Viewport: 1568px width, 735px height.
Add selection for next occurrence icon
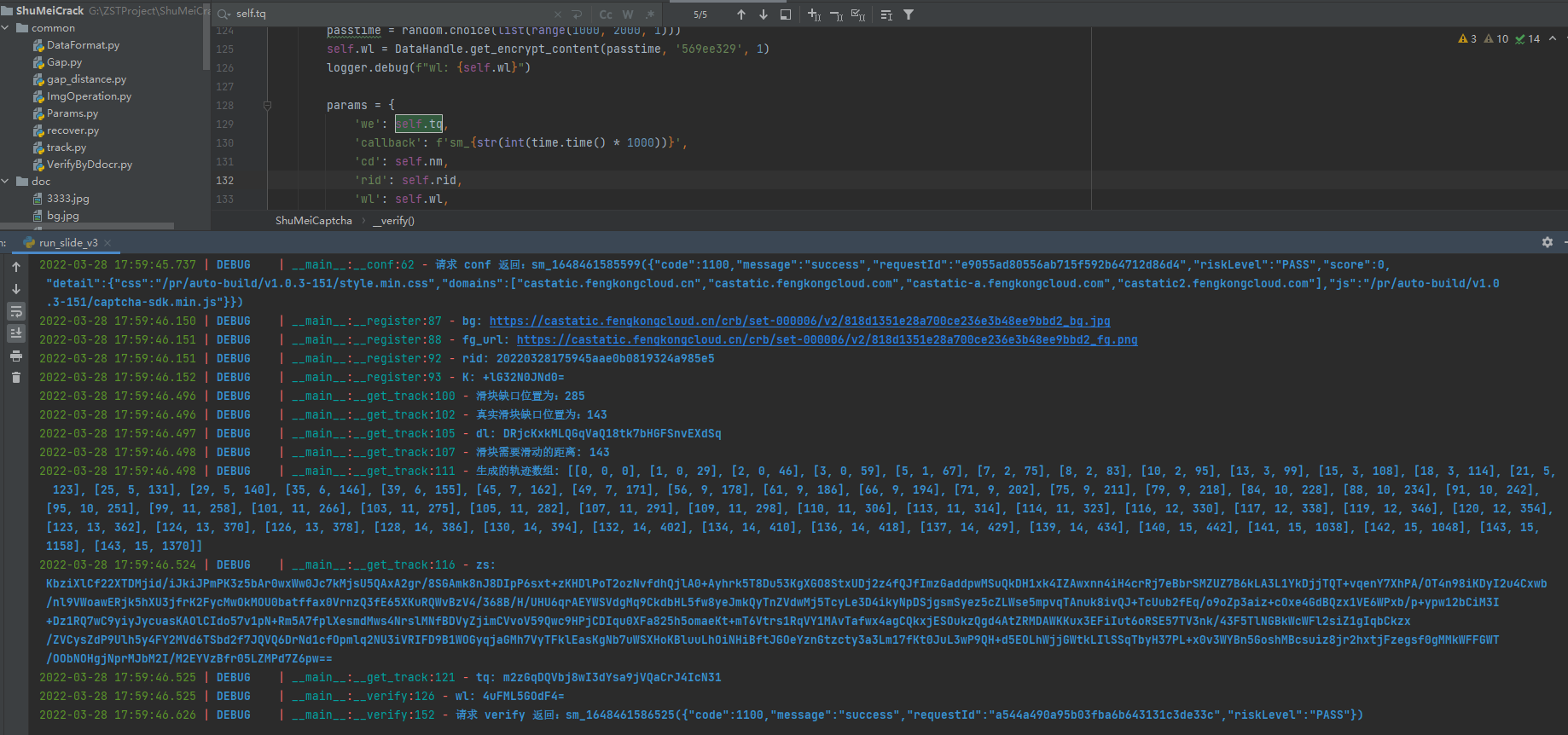(x=814, y=14)
